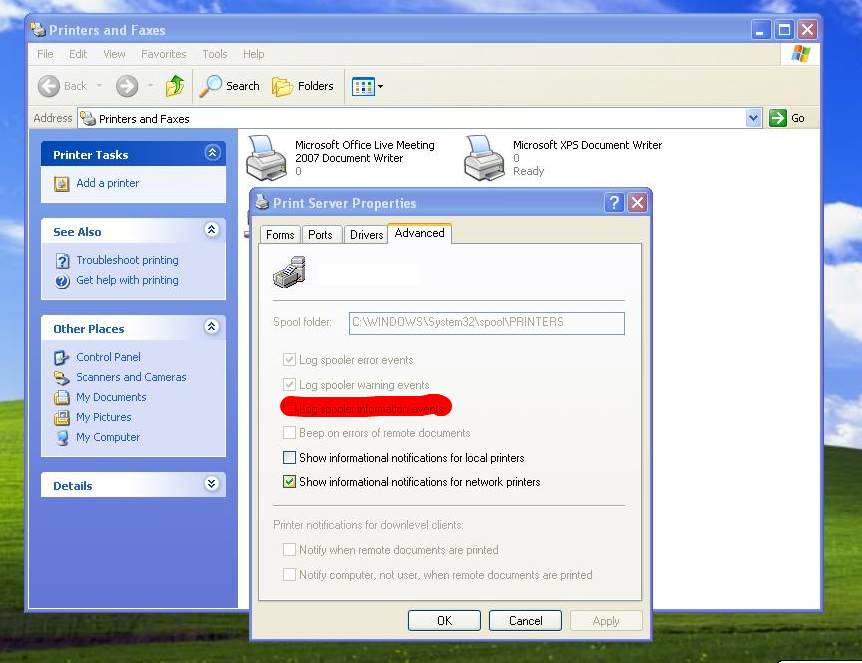Switch to the Forms tab

(x=280, y=235)
